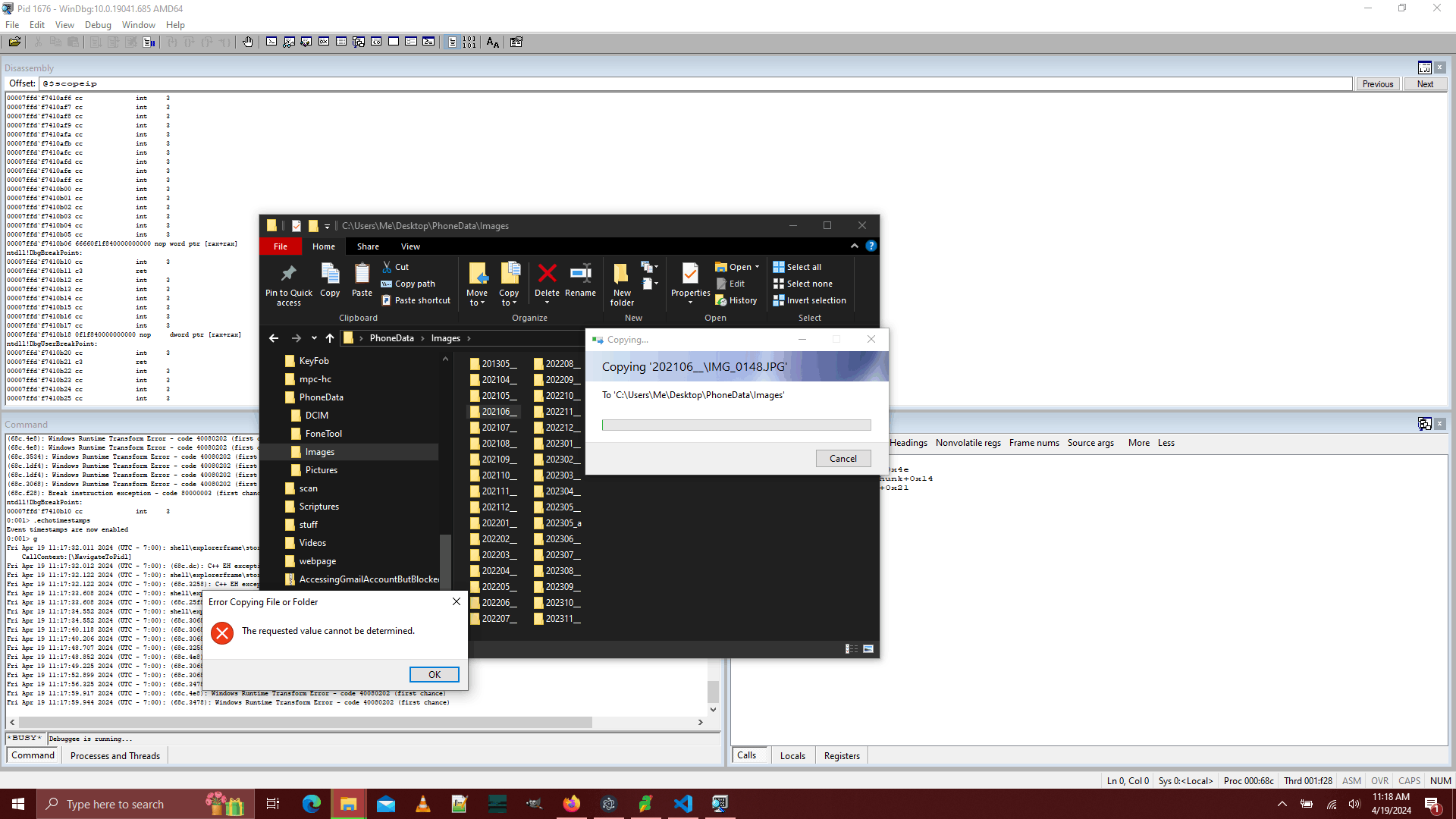Click the WinDbg open source file icon
Viewport: 1456px width, 819px height.
click(14, 42)
